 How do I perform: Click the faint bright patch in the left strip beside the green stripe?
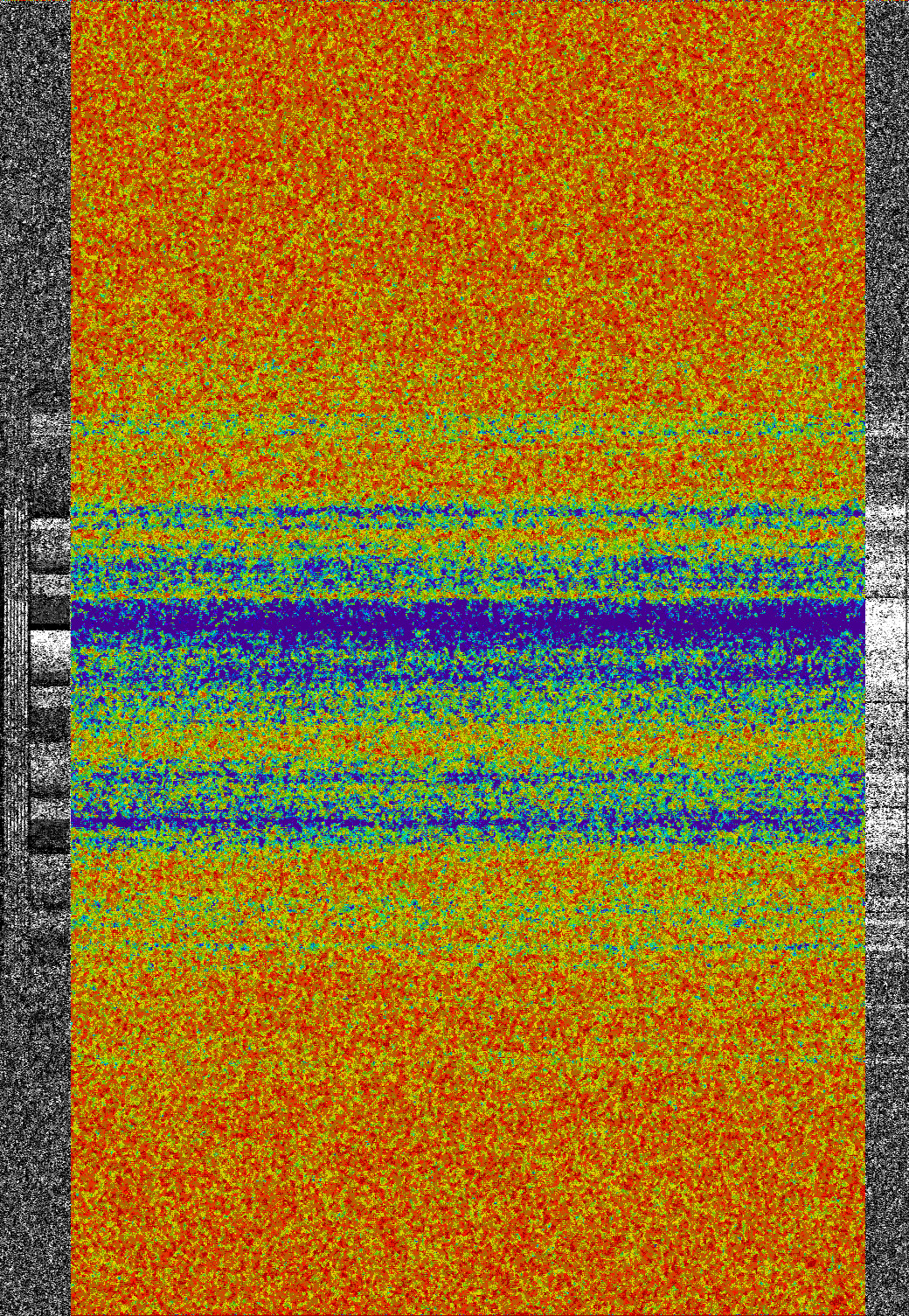tap(50, 426)
